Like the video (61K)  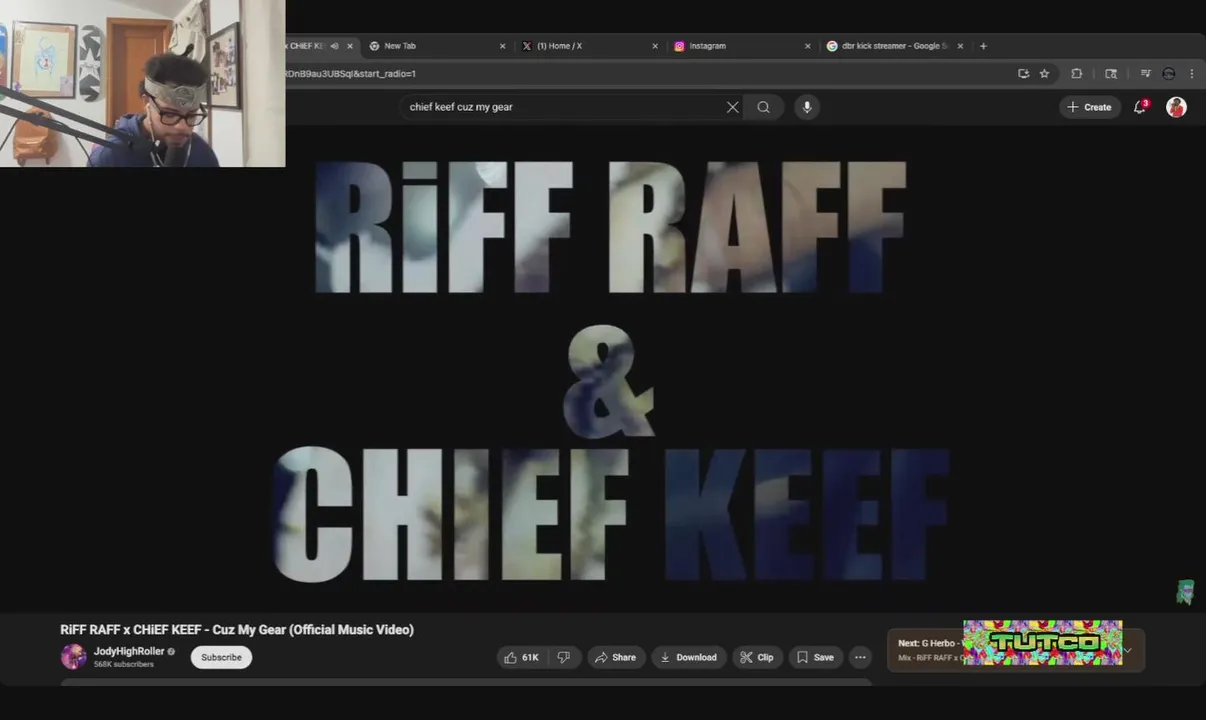point(522,657)
